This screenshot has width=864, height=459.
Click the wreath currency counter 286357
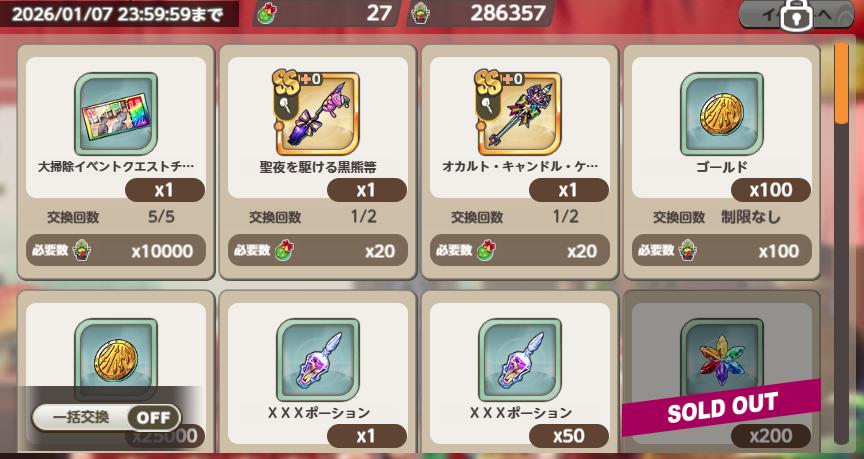pos(480,13)
